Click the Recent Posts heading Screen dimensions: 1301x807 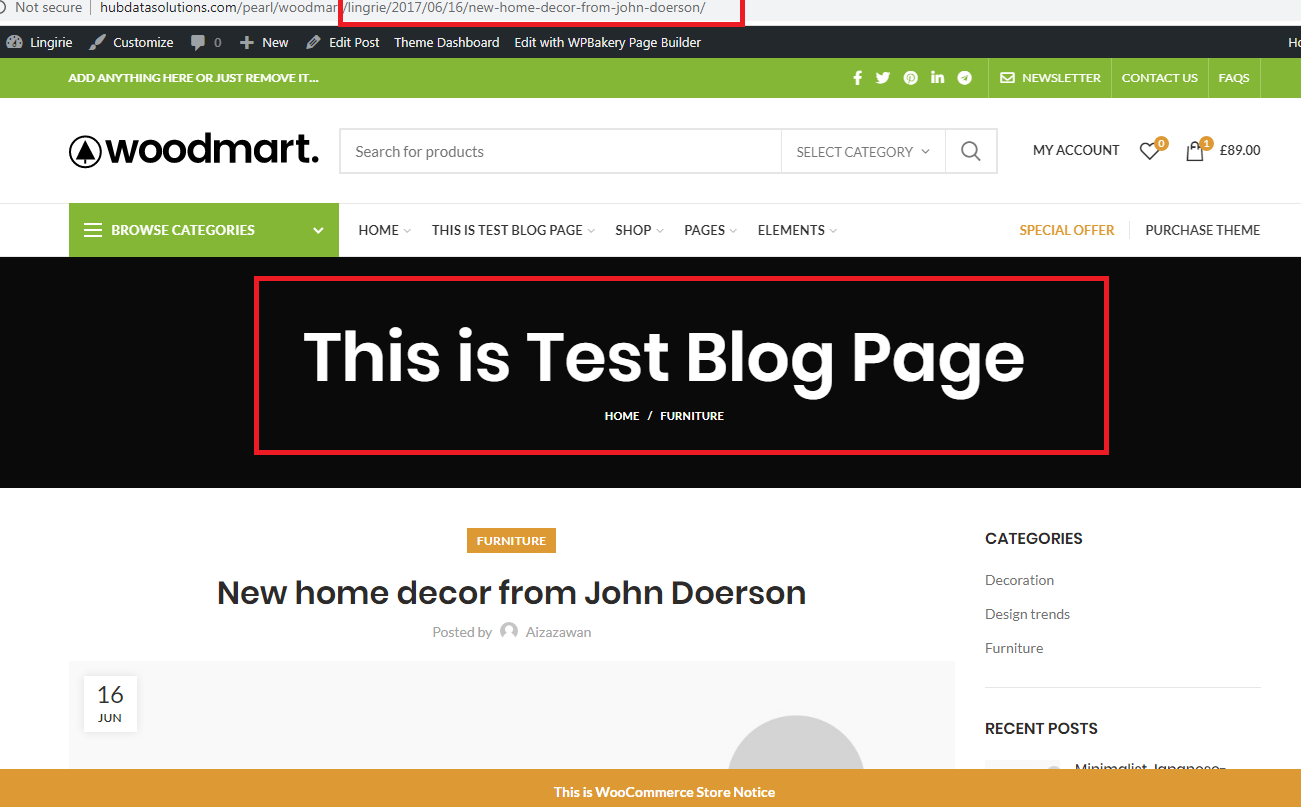[1041, 728]
